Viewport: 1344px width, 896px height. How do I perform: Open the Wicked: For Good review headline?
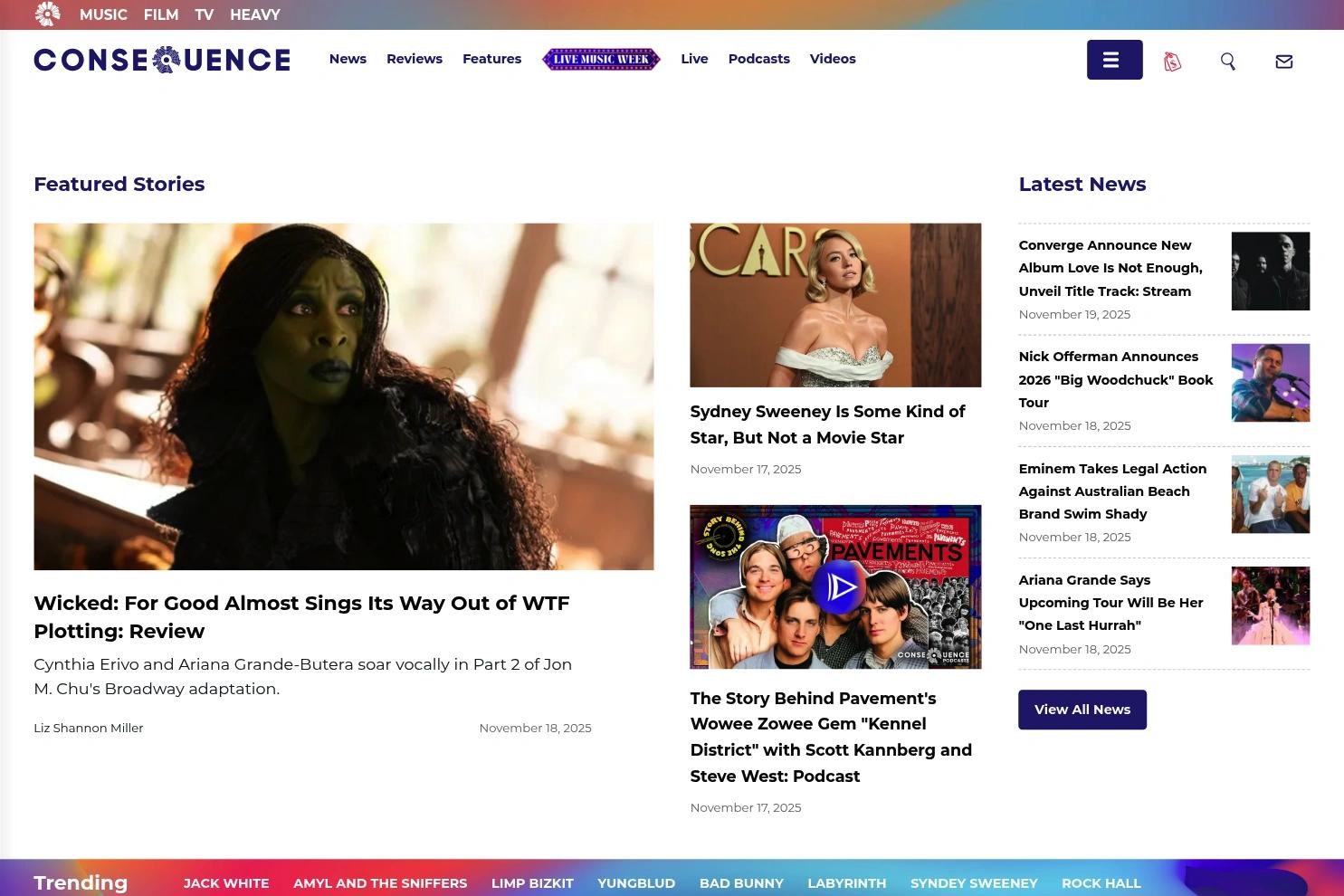301,617
